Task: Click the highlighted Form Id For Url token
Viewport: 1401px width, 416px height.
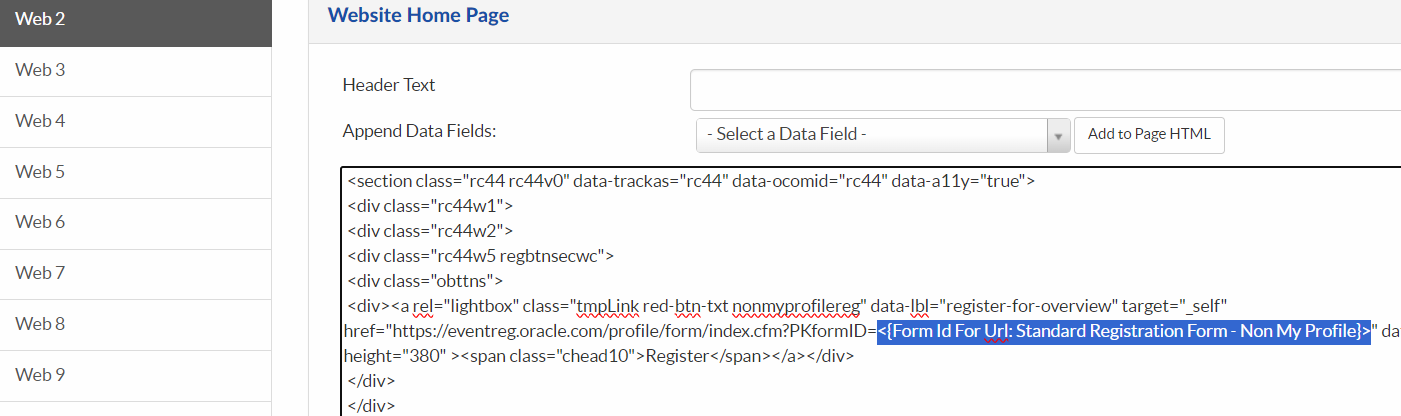Action: (x=1123, y=332)
